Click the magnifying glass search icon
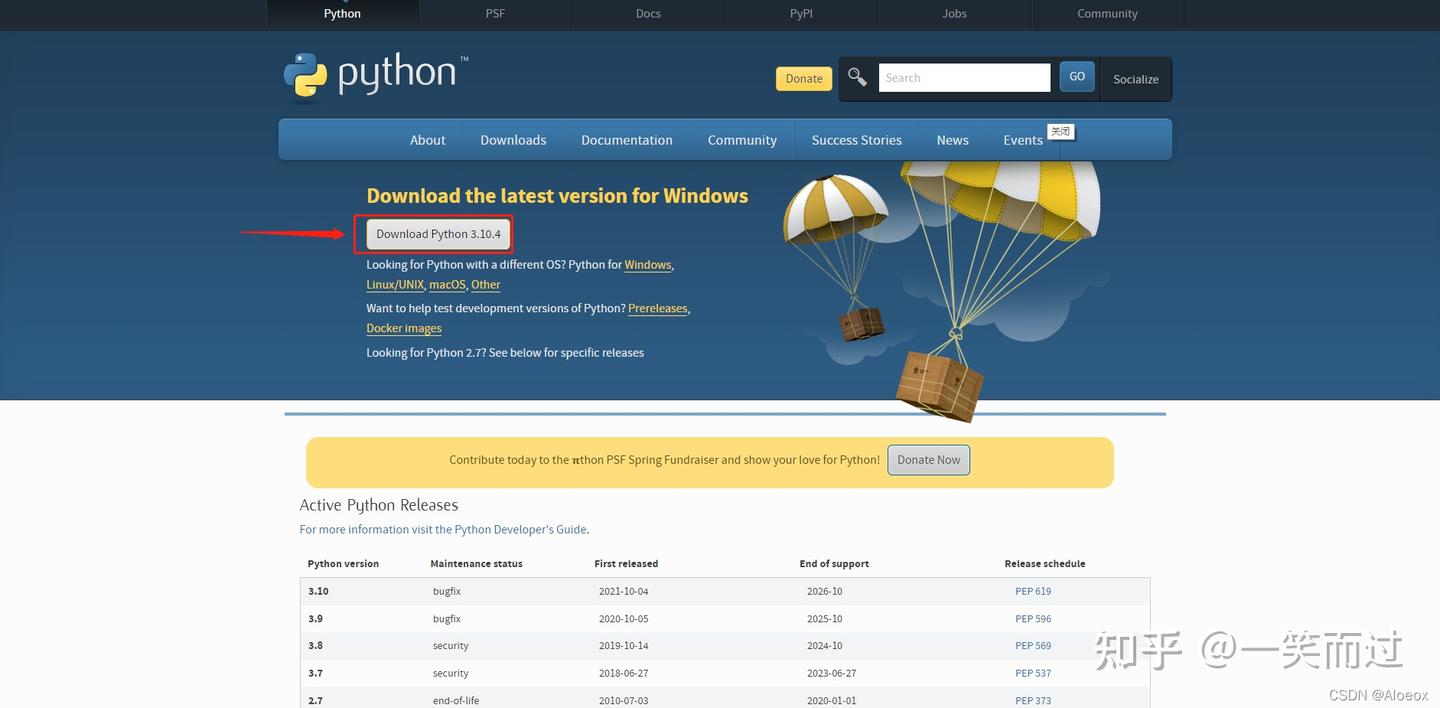This screenshot has width=1440, height=708. (857, 76)
